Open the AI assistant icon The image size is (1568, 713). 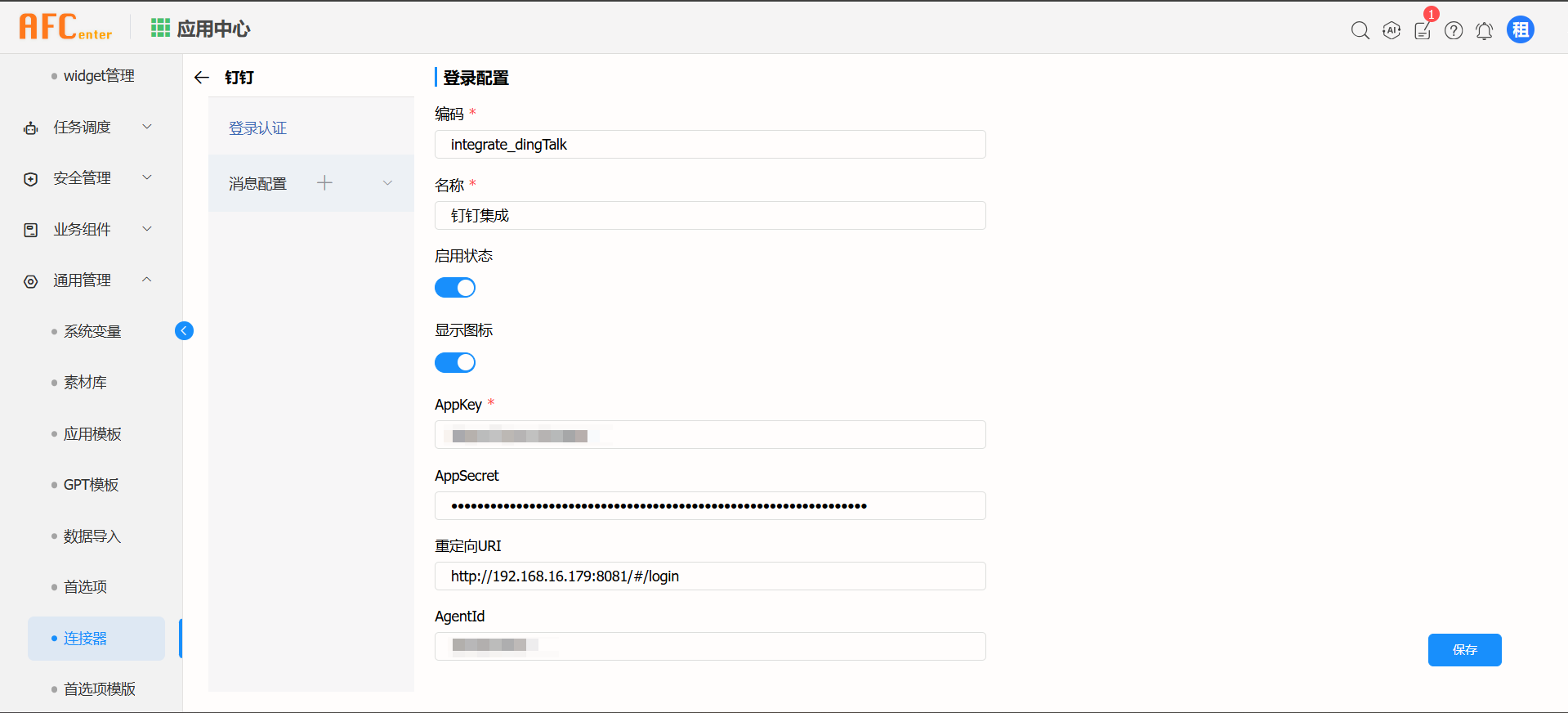1391,30
